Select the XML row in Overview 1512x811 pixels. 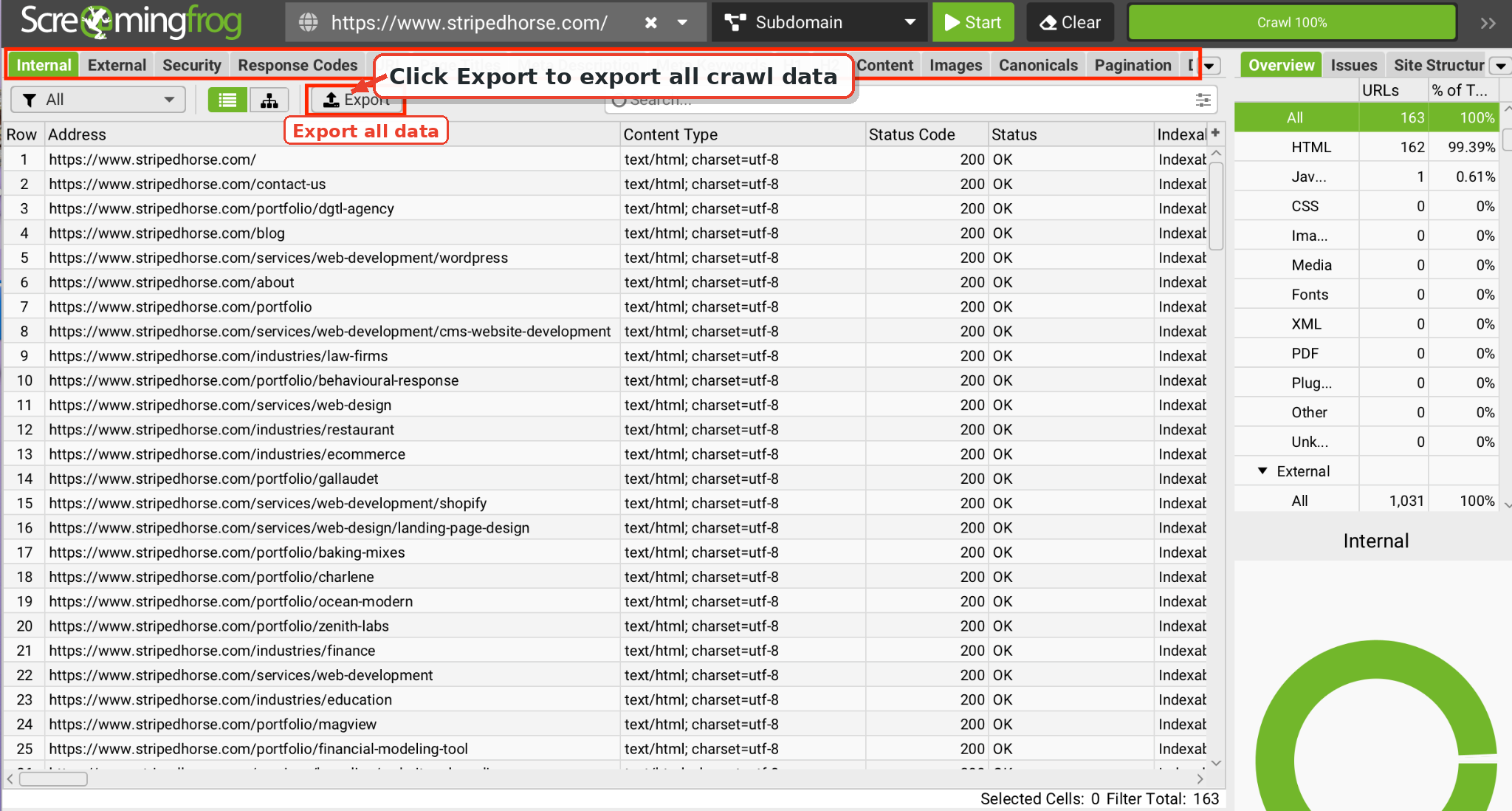[x=1367, y=324]
